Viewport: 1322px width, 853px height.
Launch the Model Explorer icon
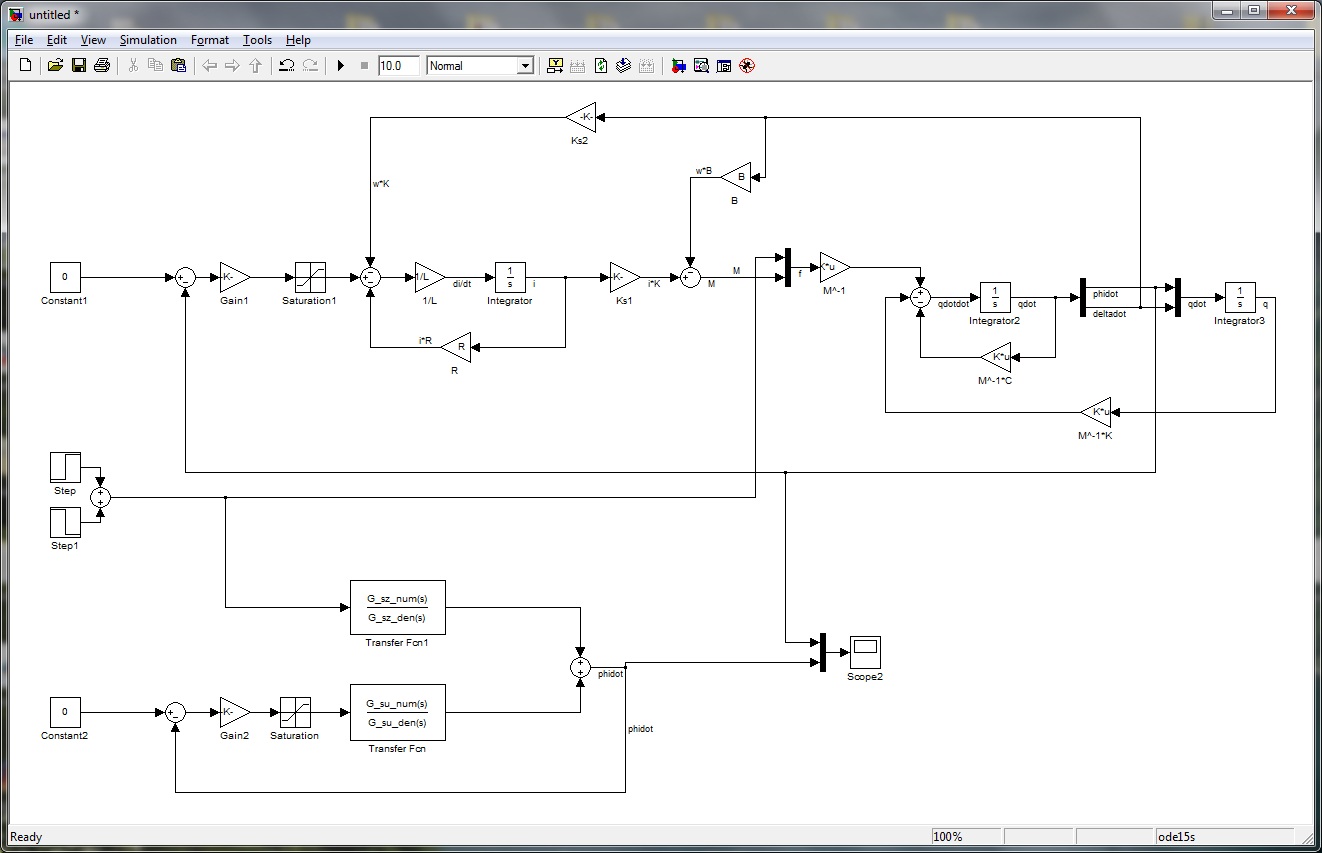pyautogui.click(x=701, y=66)
